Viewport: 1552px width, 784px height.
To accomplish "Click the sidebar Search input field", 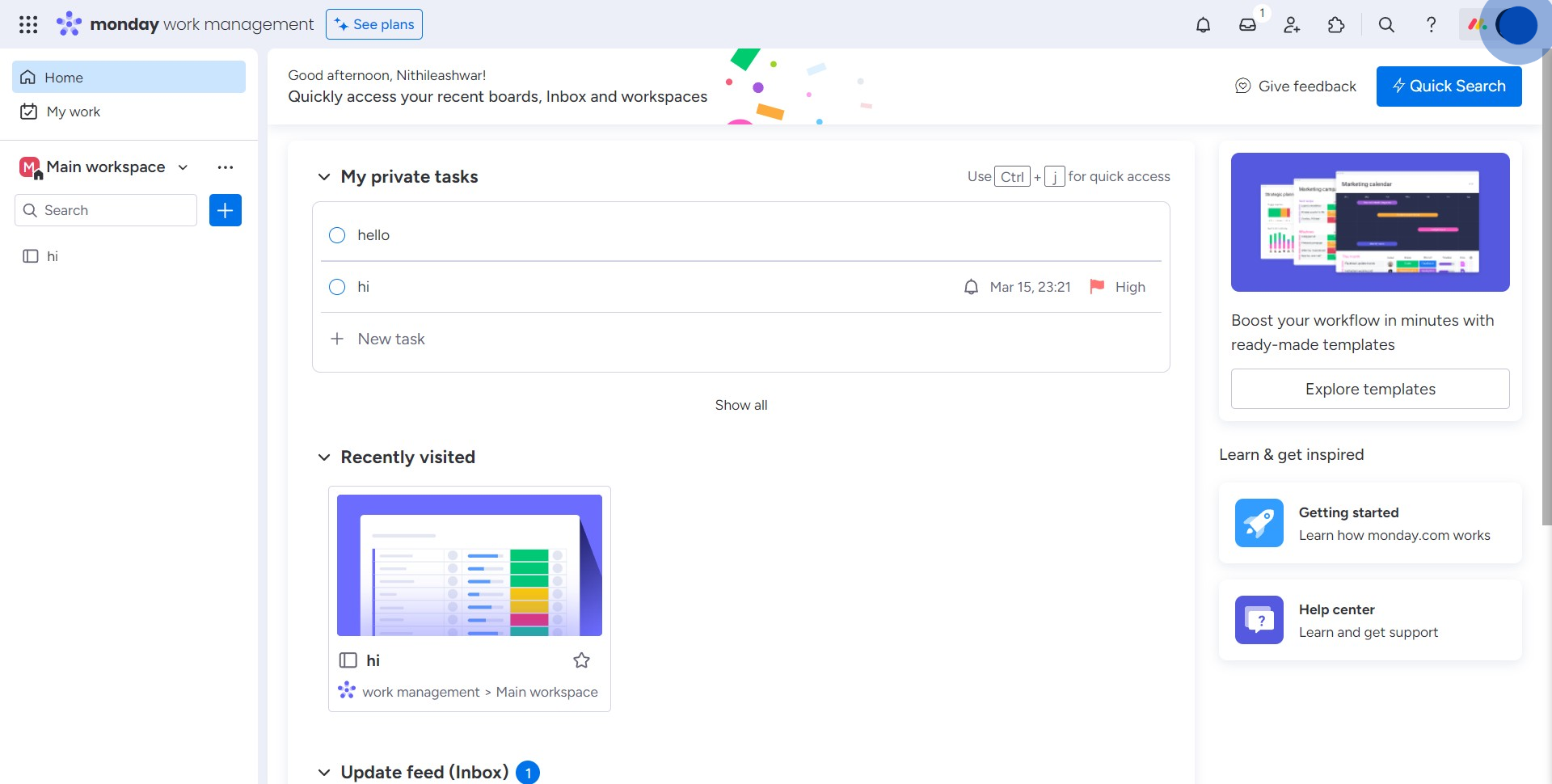I will (113, 210).
